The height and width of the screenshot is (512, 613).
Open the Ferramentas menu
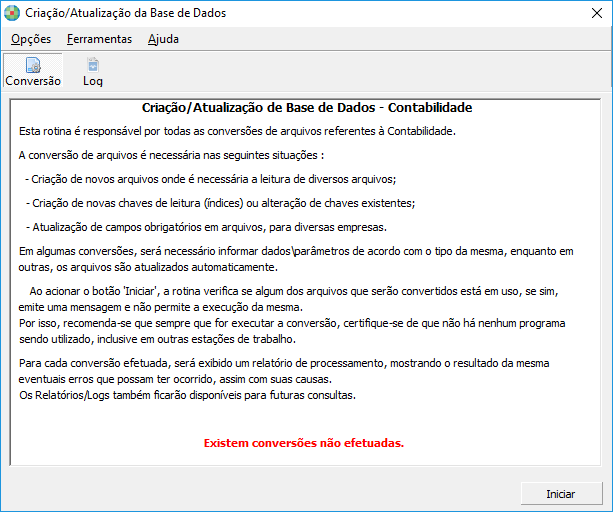click(99, 39)
